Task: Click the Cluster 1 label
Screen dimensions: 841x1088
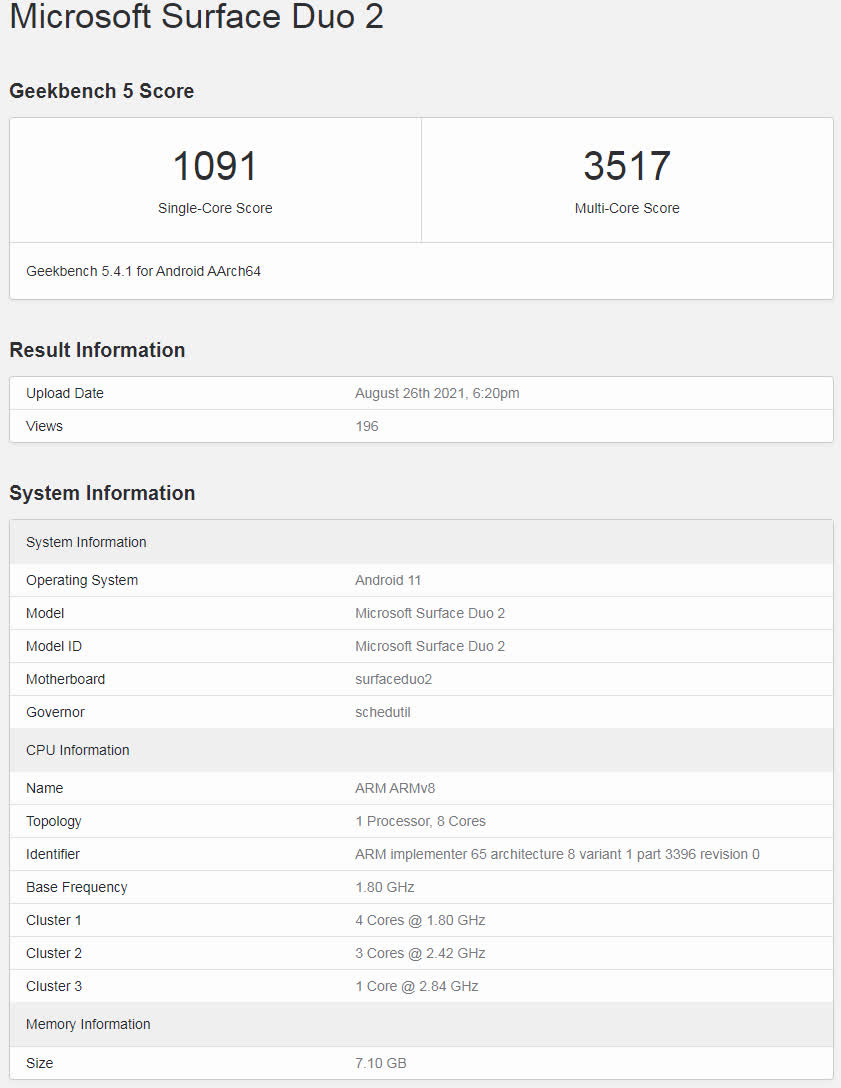Action: pos(53,920)
